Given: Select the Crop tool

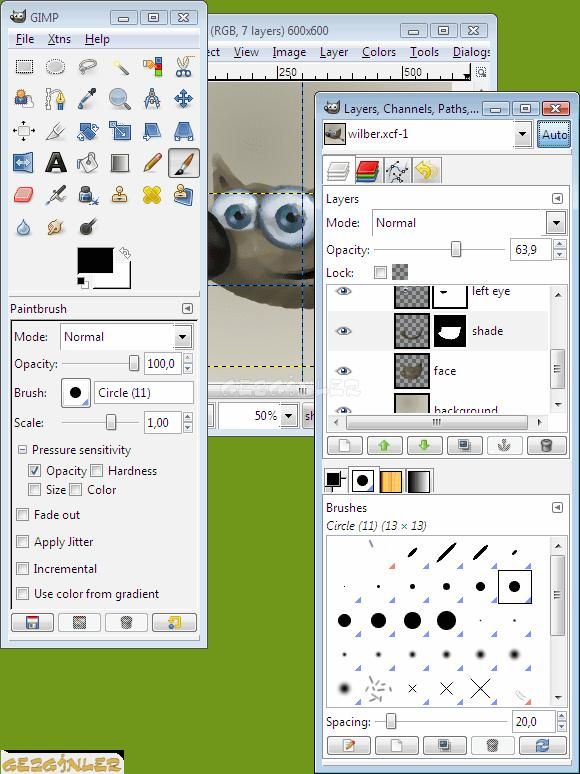Looking at the screenshot, I should (55, 131).
